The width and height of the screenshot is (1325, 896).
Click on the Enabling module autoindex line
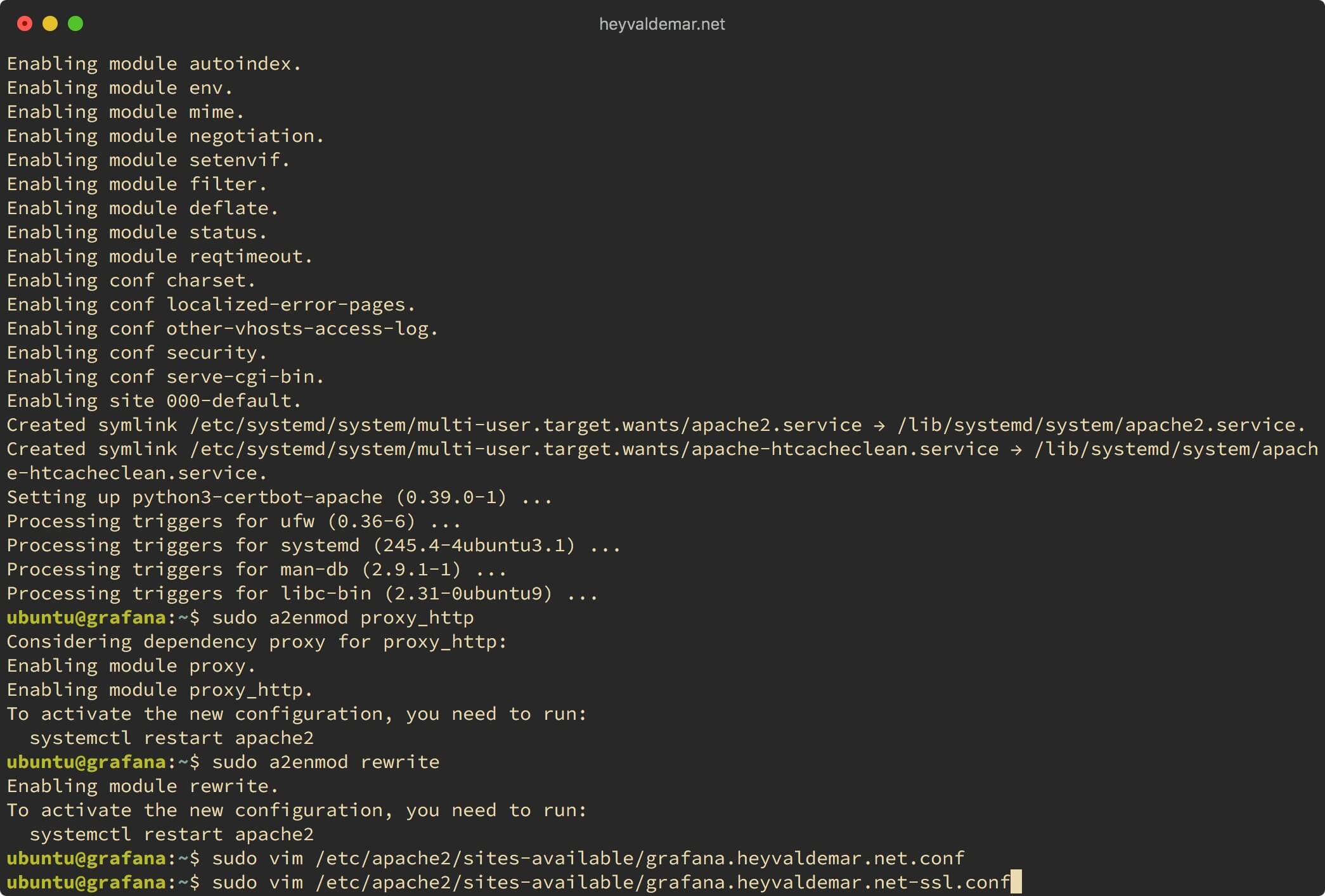[155, 63]
